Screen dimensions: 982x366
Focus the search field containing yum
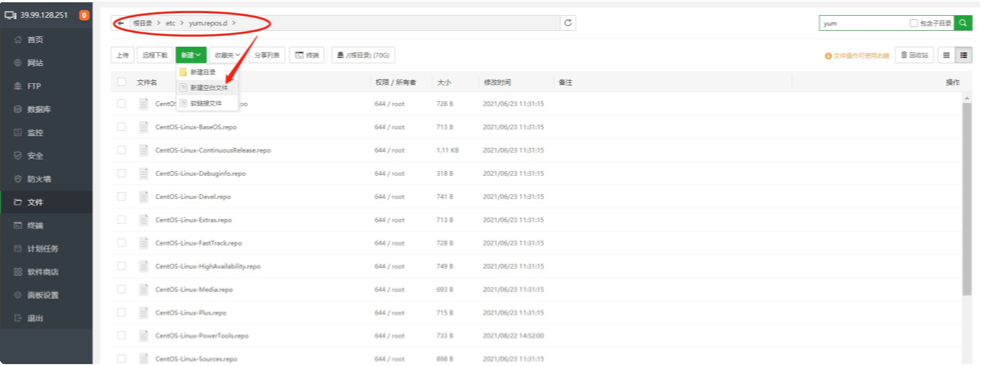tap(865, 23)
